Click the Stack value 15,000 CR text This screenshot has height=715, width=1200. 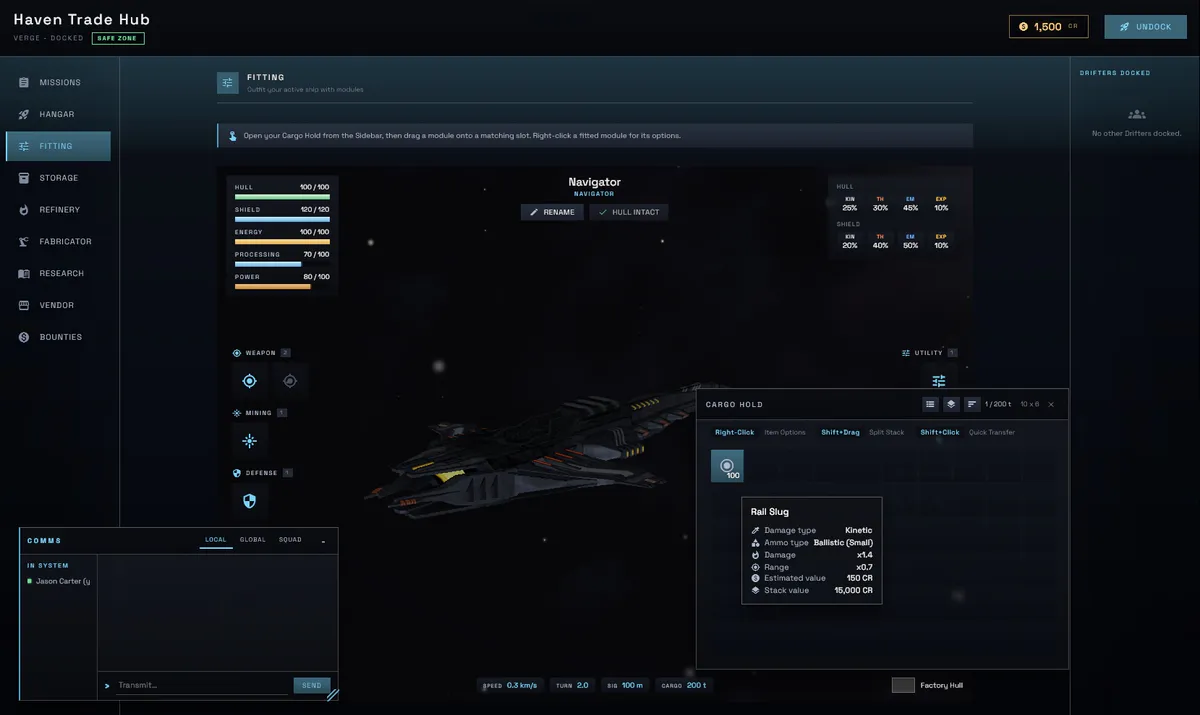853,590
